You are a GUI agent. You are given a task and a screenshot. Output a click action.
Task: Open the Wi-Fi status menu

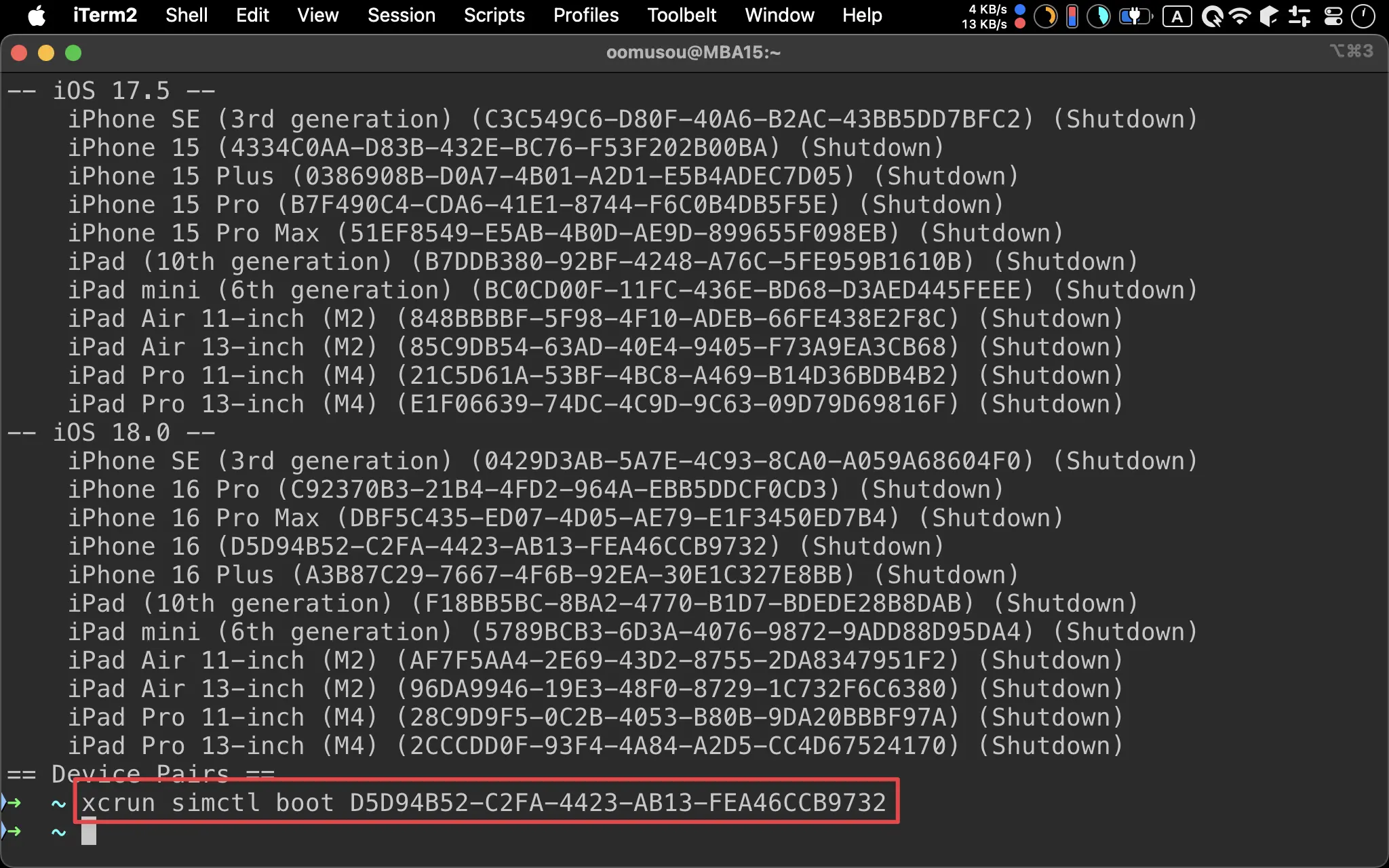1240,16
